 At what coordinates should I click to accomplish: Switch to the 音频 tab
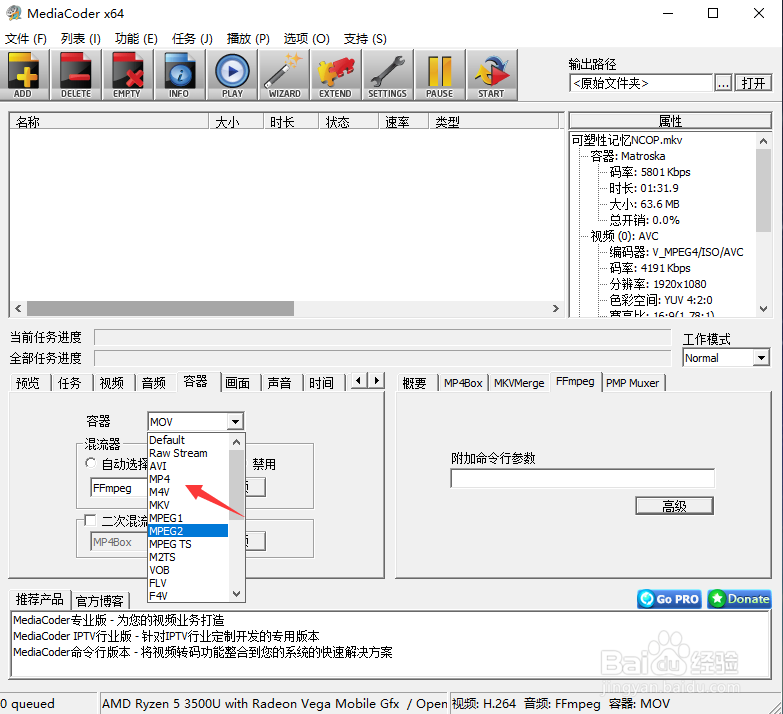153,383
